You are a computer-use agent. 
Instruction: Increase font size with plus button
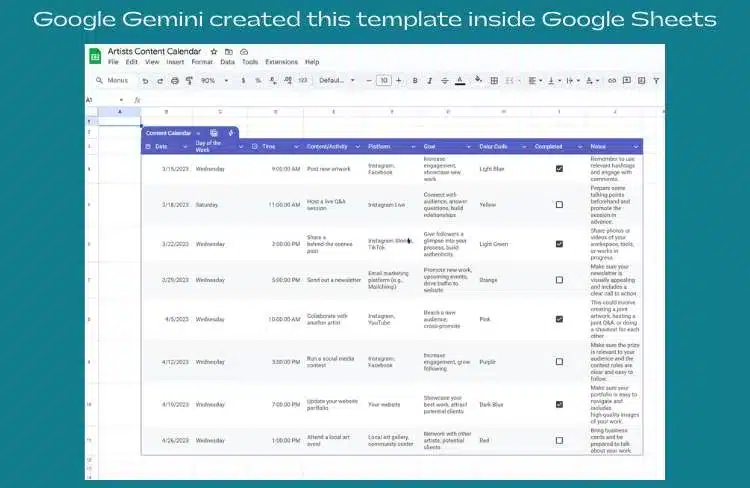(398, 81)
